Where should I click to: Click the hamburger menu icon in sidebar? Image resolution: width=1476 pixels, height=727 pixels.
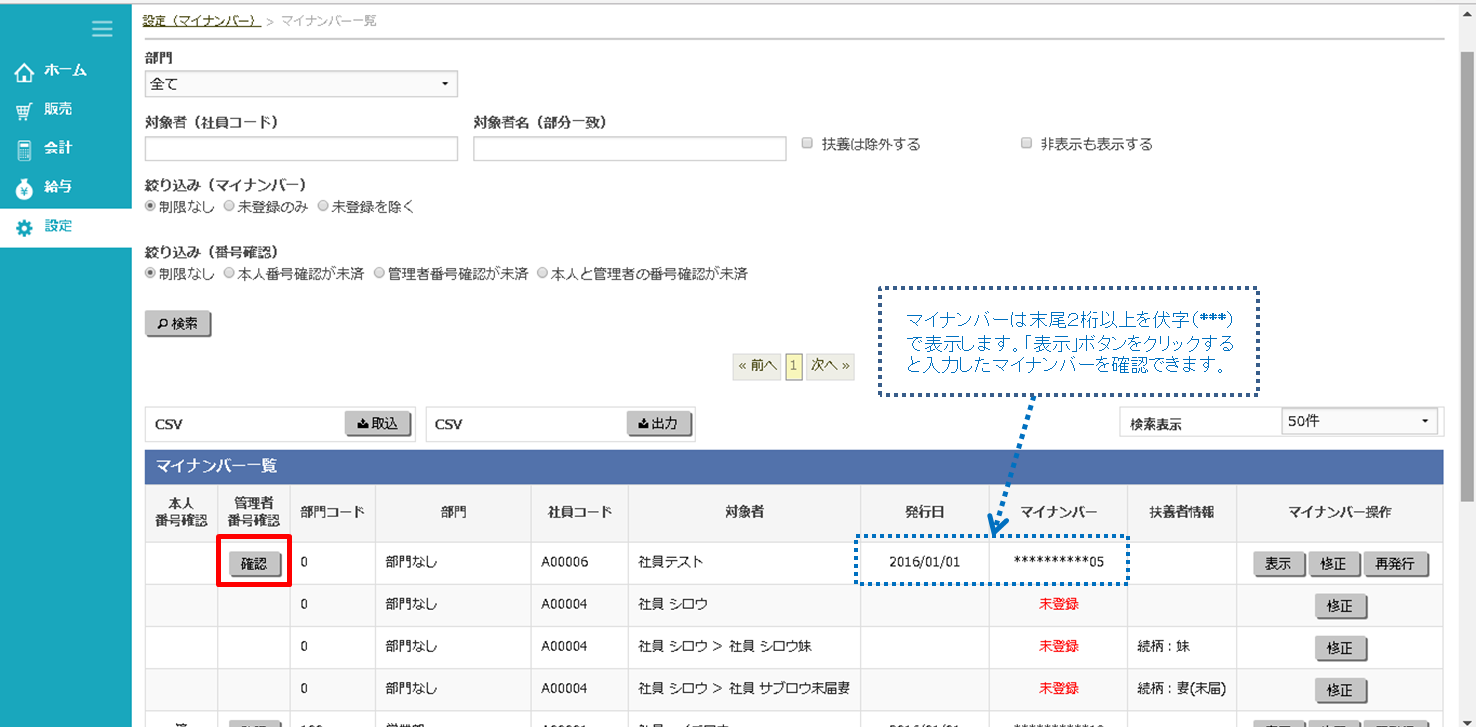(102, 29)
